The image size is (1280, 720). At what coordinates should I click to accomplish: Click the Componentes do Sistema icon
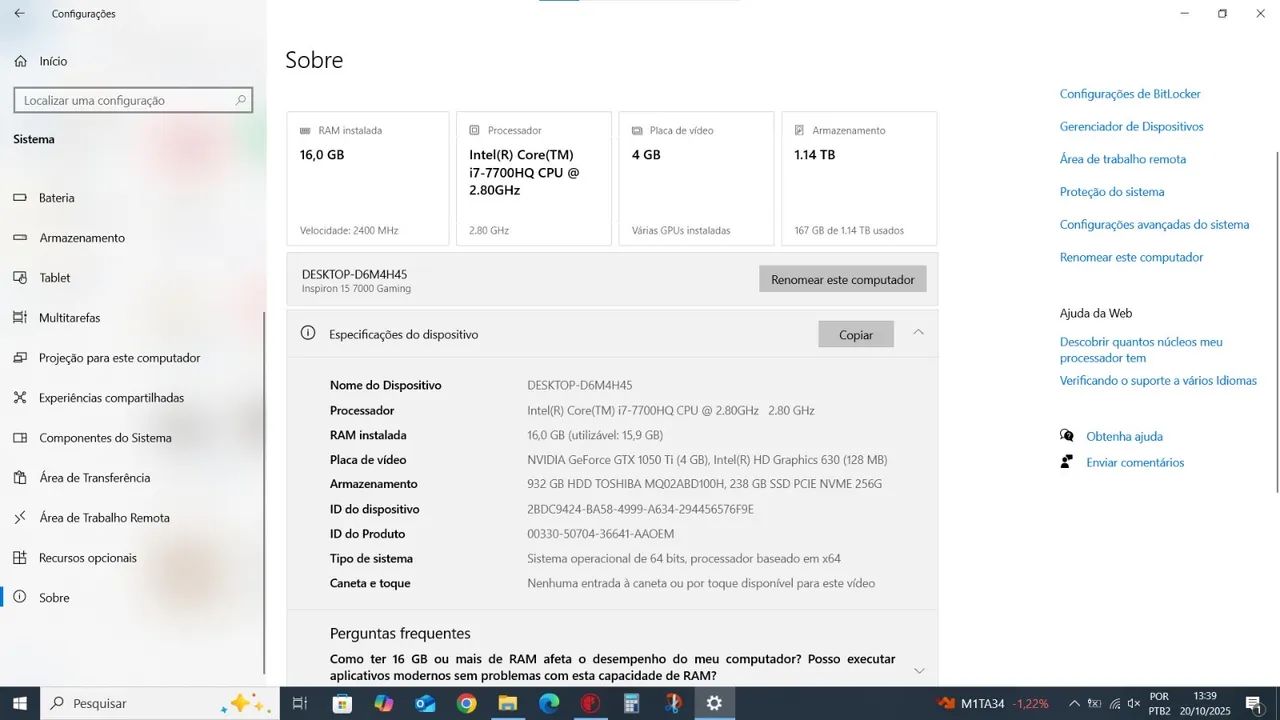20,438
